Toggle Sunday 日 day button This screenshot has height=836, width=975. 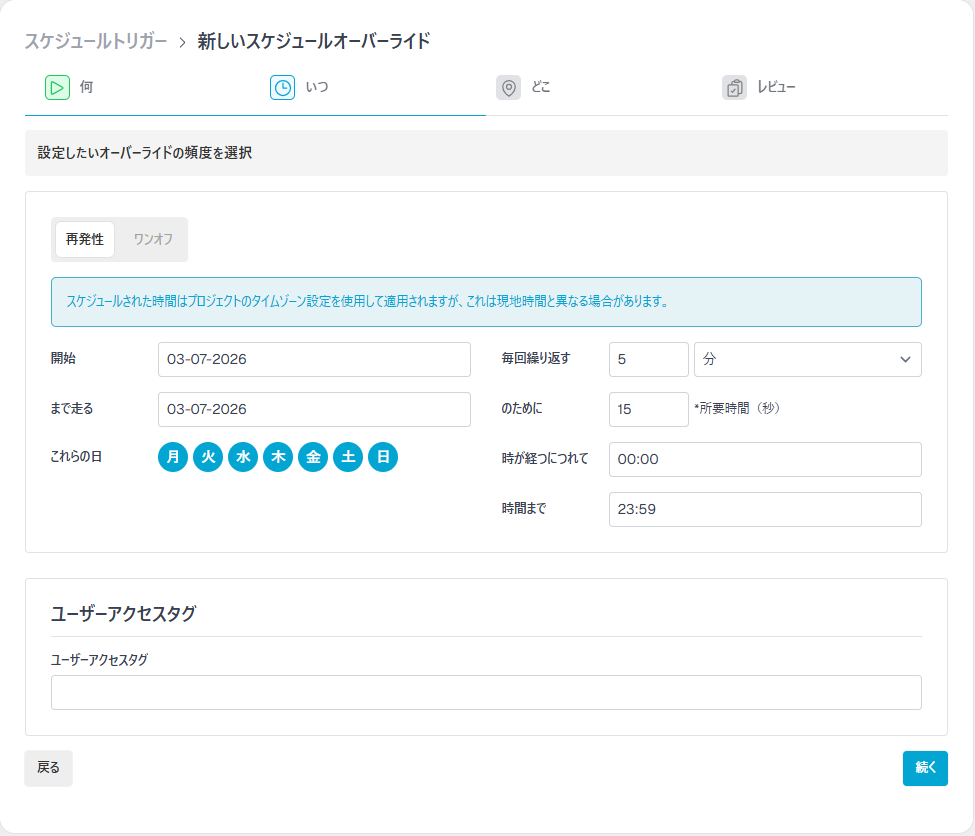click(383, 457)
